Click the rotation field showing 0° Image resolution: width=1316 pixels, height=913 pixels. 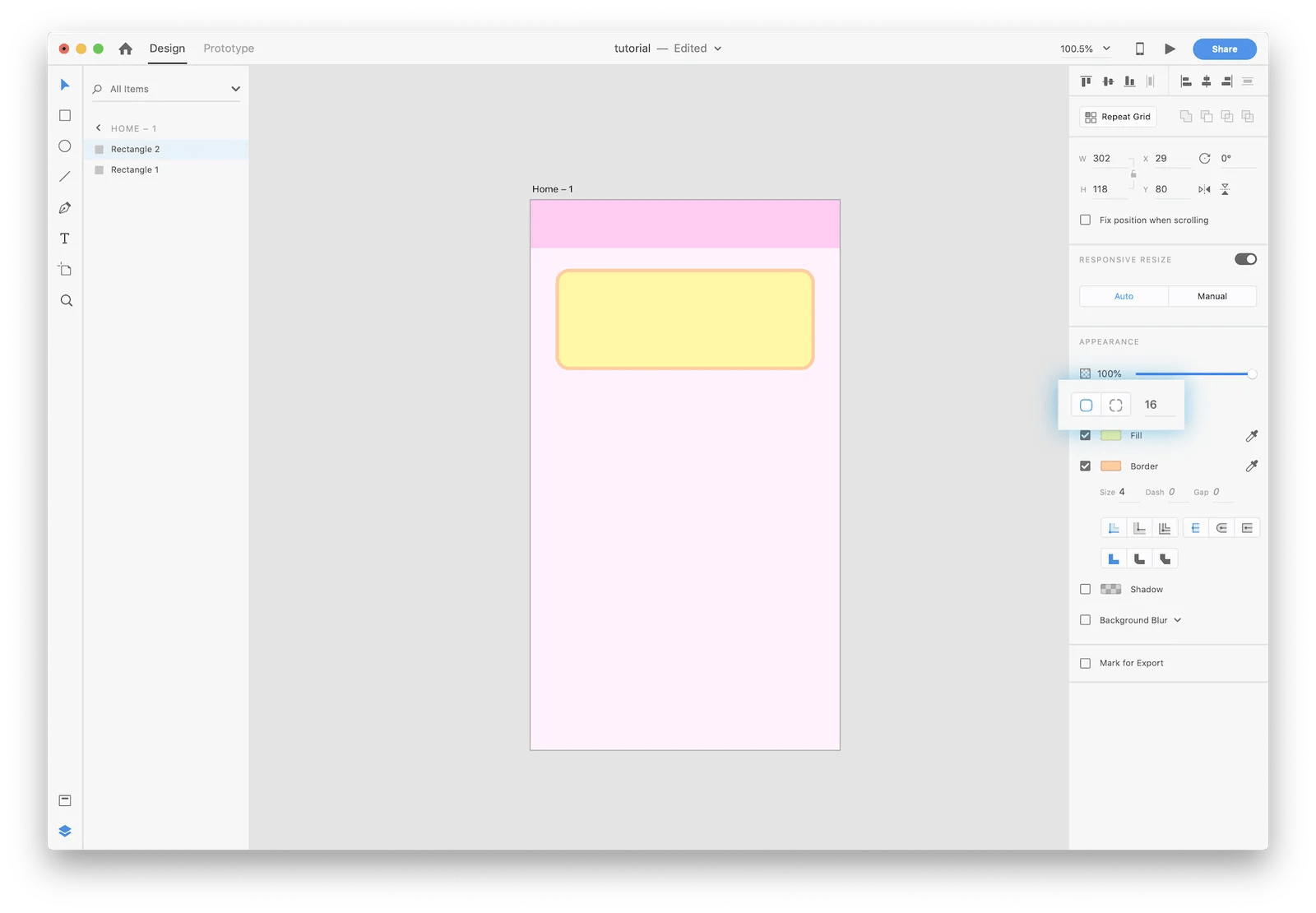click(x=1237, y=159)
